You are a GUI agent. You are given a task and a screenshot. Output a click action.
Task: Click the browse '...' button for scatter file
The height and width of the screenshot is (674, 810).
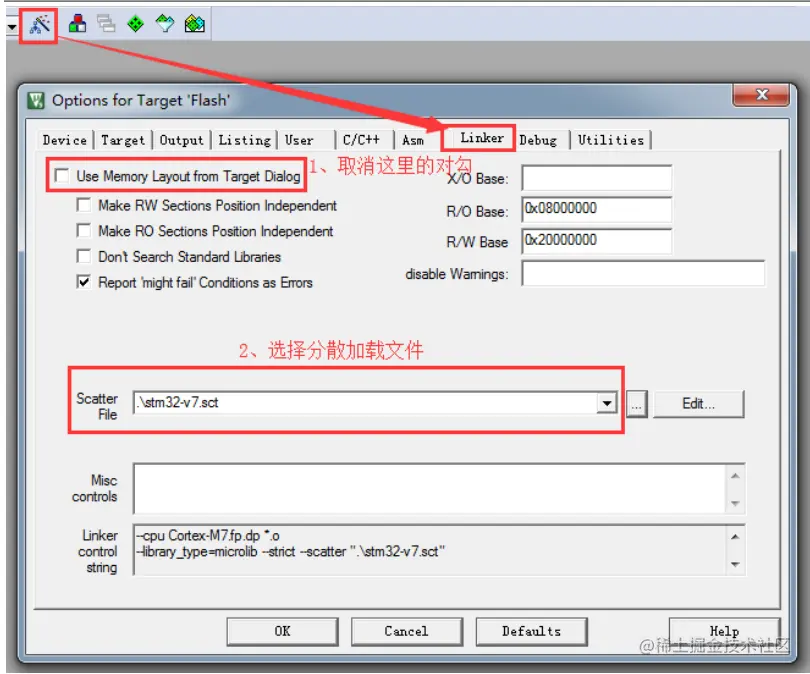click(x=636, y=404)
